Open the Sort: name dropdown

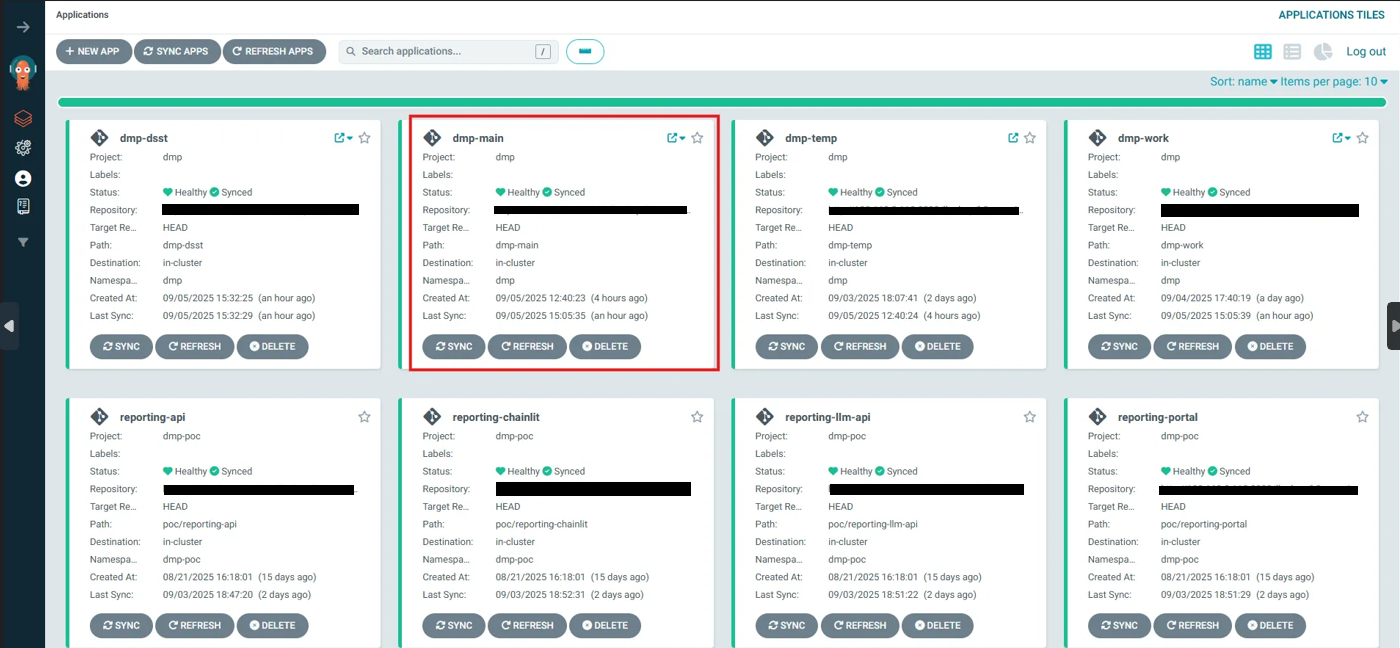[1243, 82]
